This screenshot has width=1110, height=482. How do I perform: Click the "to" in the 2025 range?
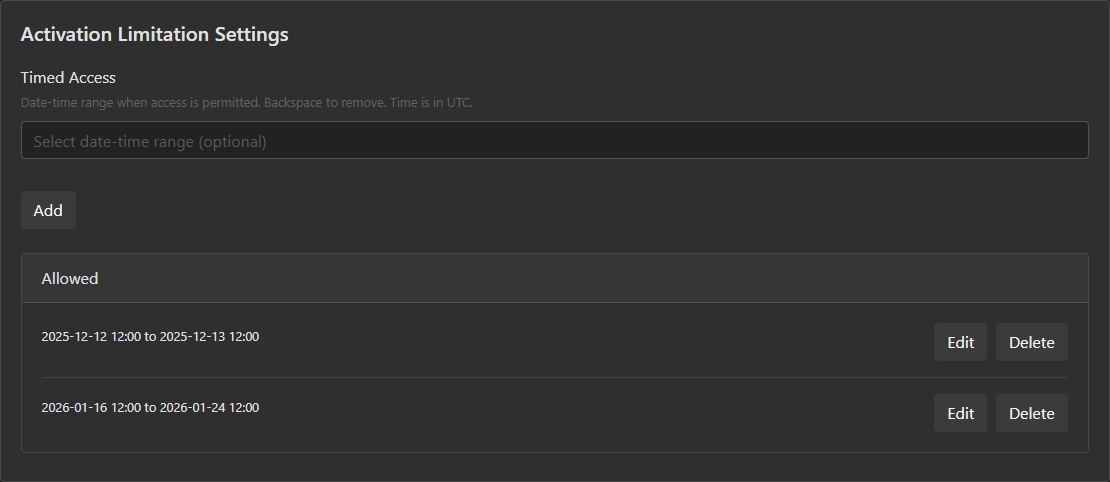coord(150,337)
